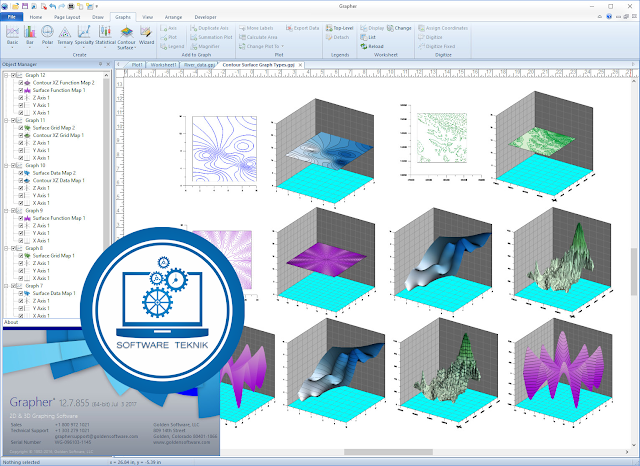Open the Statistical graph type gallery

pyautogui.click(x=105, y=37)
